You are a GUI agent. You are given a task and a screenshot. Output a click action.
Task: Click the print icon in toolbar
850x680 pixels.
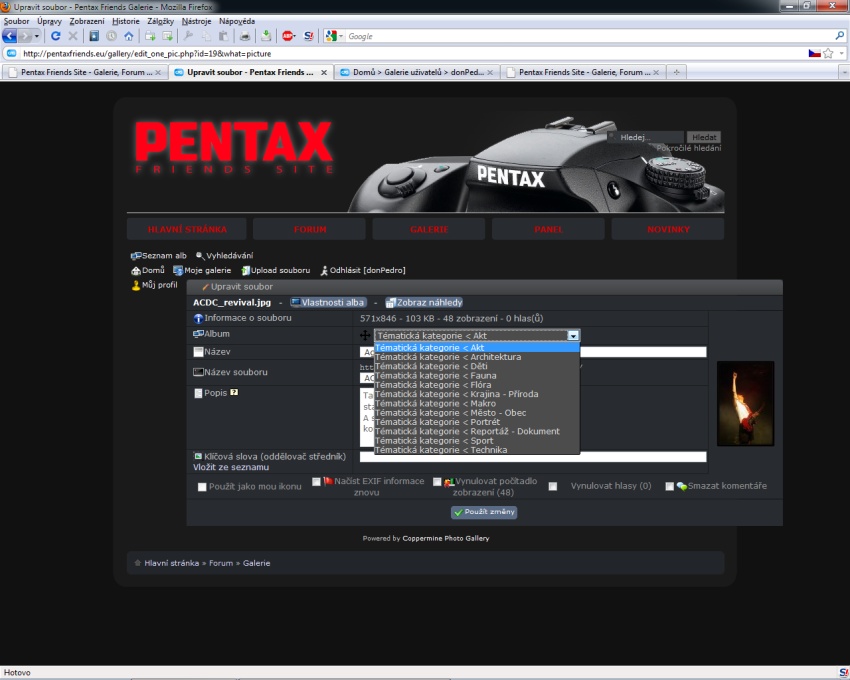pos(245,36)
